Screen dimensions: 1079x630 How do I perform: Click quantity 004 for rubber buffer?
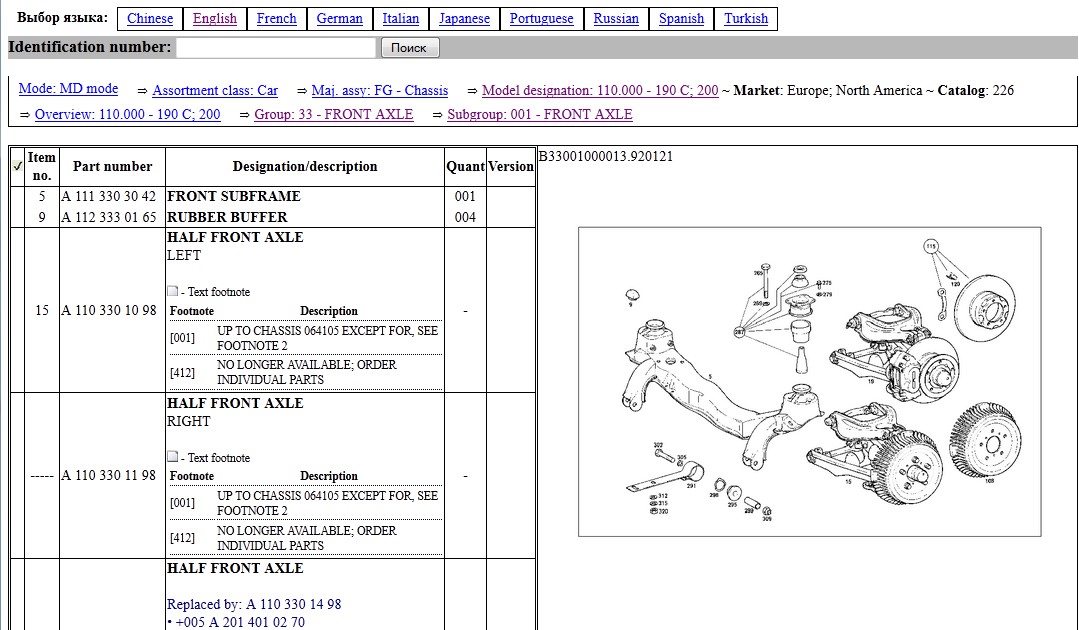[465, 217]
